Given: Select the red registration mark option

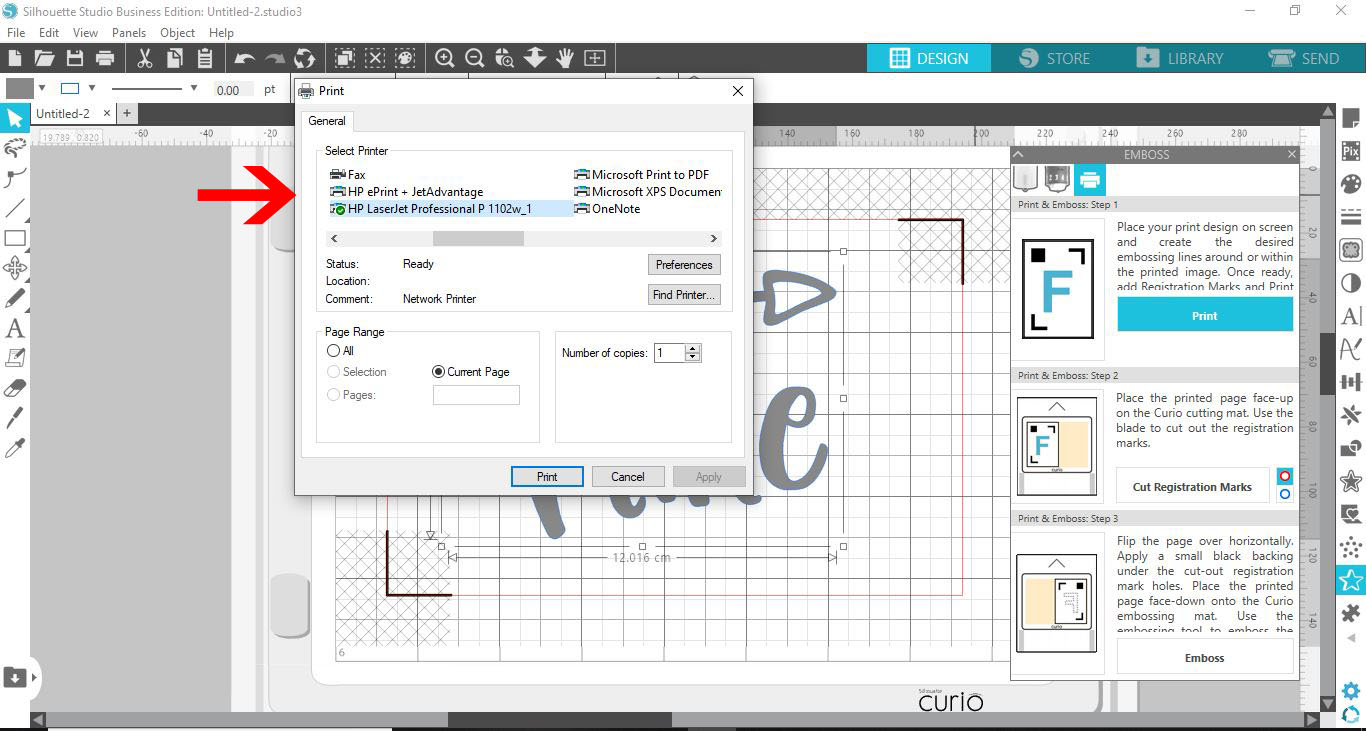Looking at the screenshot, I should pyautogui.click(x=1285, y=476).
